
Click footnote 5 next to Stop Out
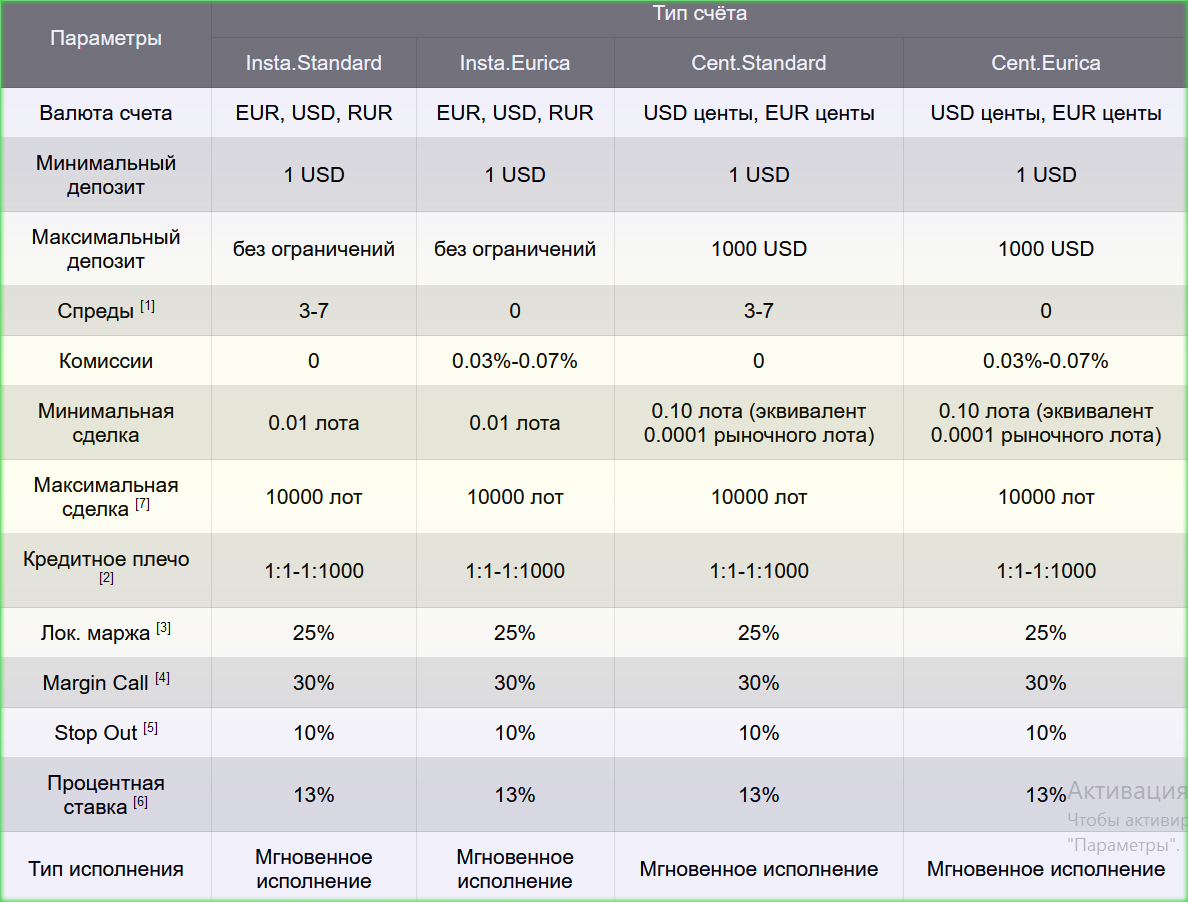click(150, 729)
